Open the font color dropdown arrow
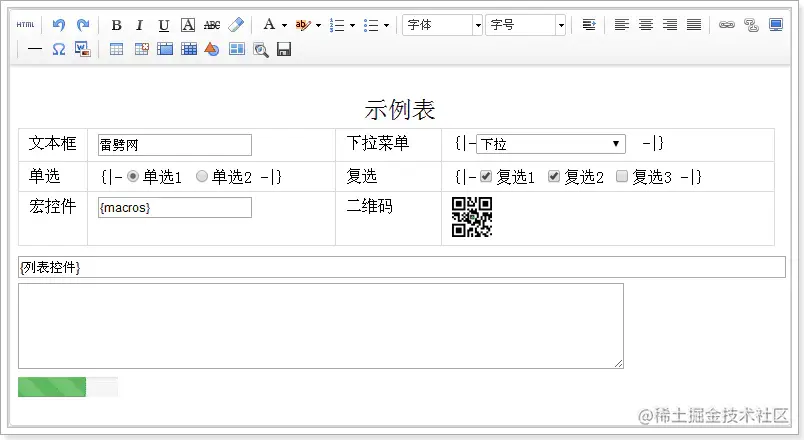The width and height of the screenshot is (804, 440). pos(284,25)
